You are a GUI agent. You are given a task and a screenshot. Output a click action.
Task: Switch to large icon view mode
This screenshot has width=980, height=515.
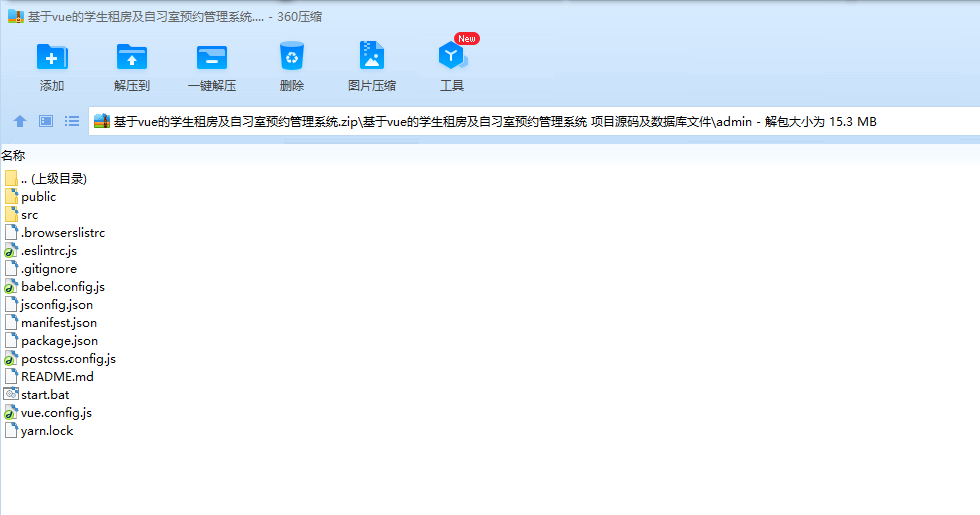pyautogui.click(x=46, y=121)
